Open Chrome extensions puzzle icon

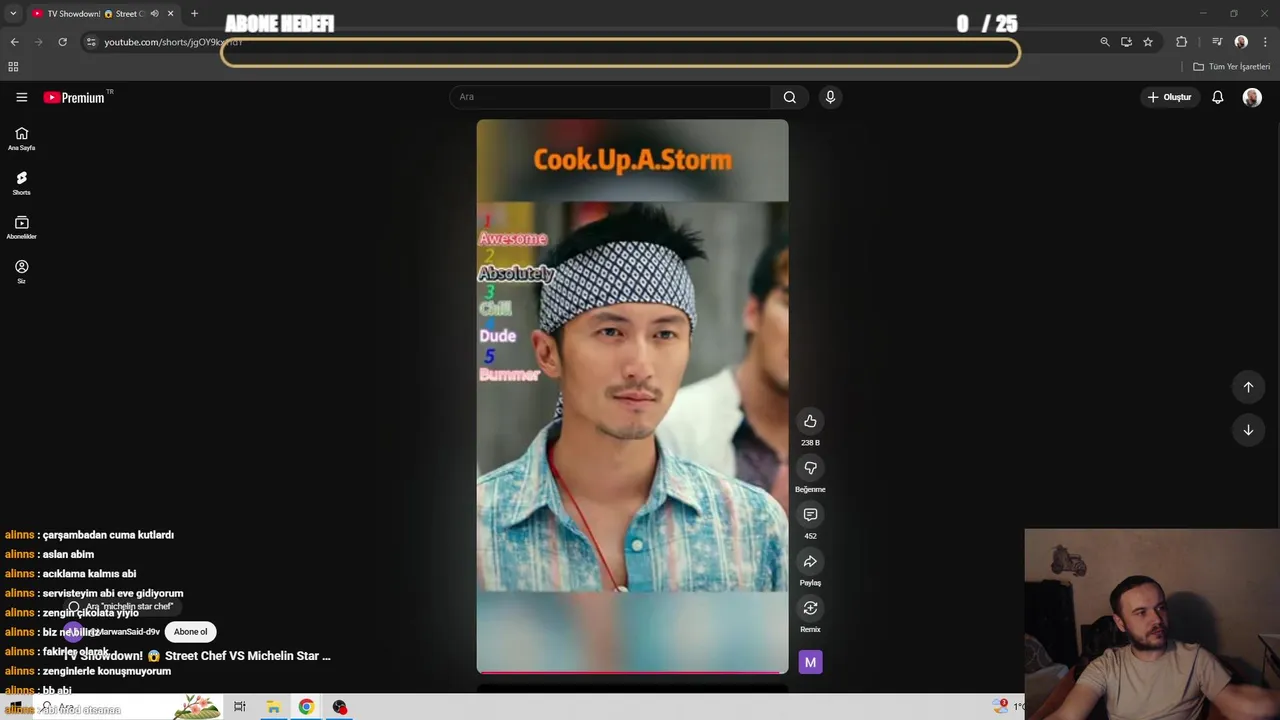tap(1182, 42)
